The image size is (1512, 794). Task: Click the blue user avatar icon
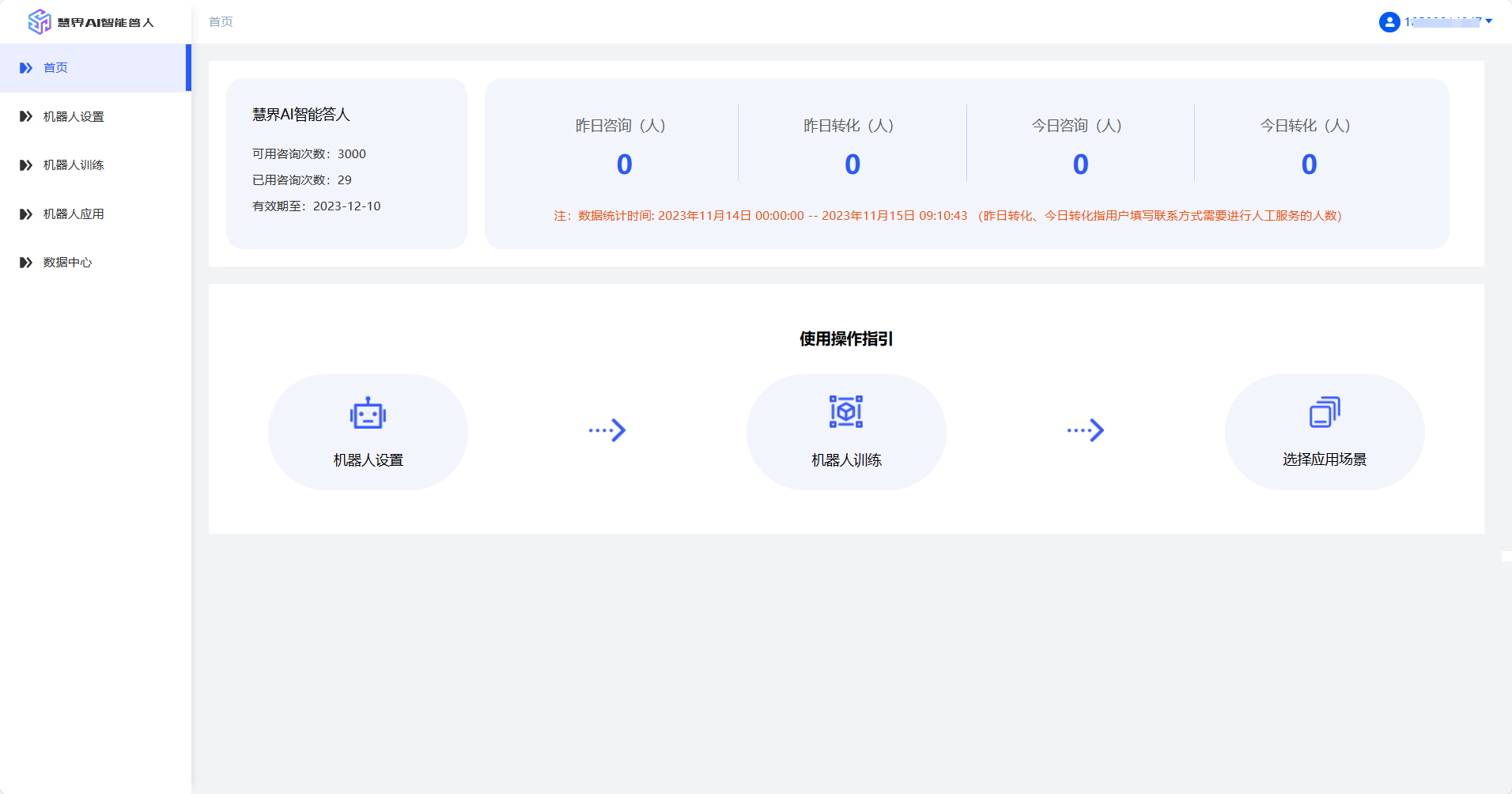(1389, 22)
